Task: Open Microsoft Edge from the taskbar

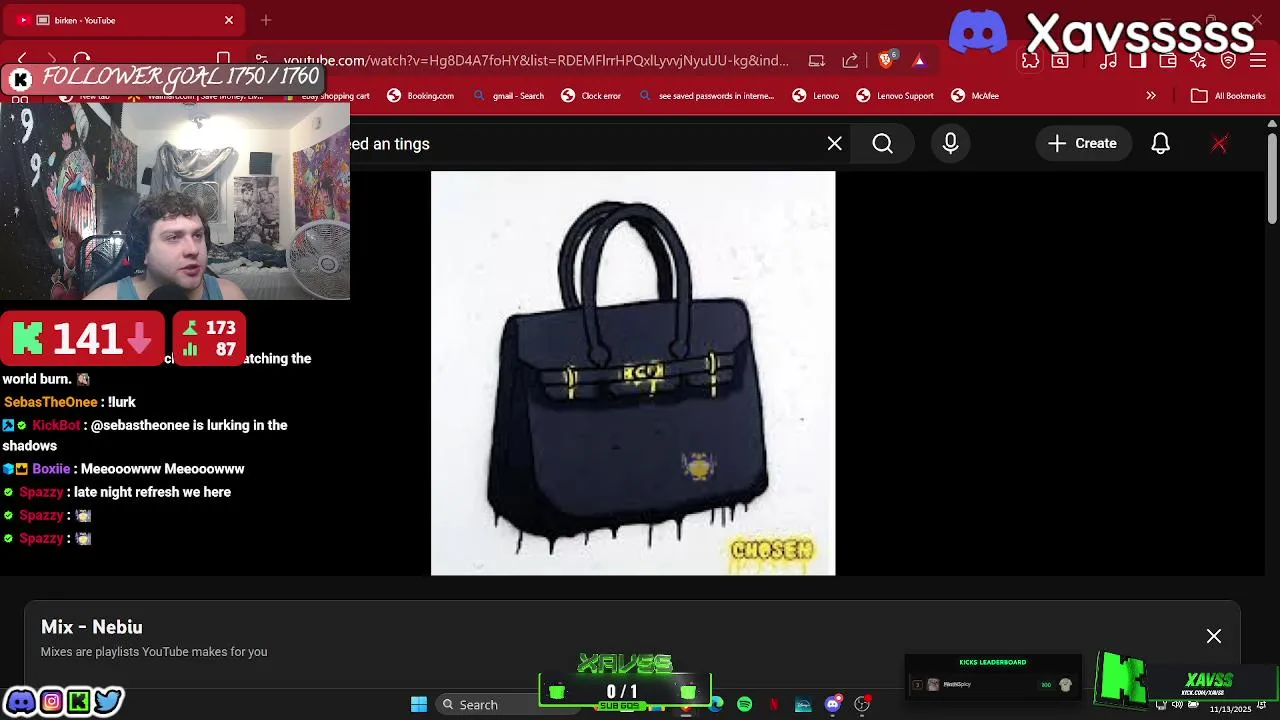Action: click(x=716, y=705)
